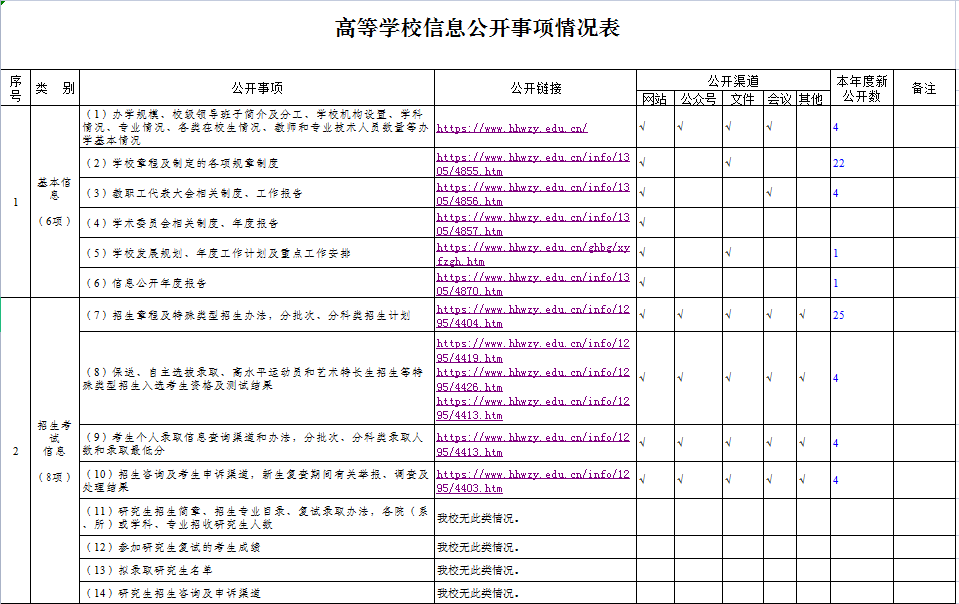The image size is (959, 604).
Task: Click the title 高等学校信息公开事项情况表
Action: tap(478, 28)
